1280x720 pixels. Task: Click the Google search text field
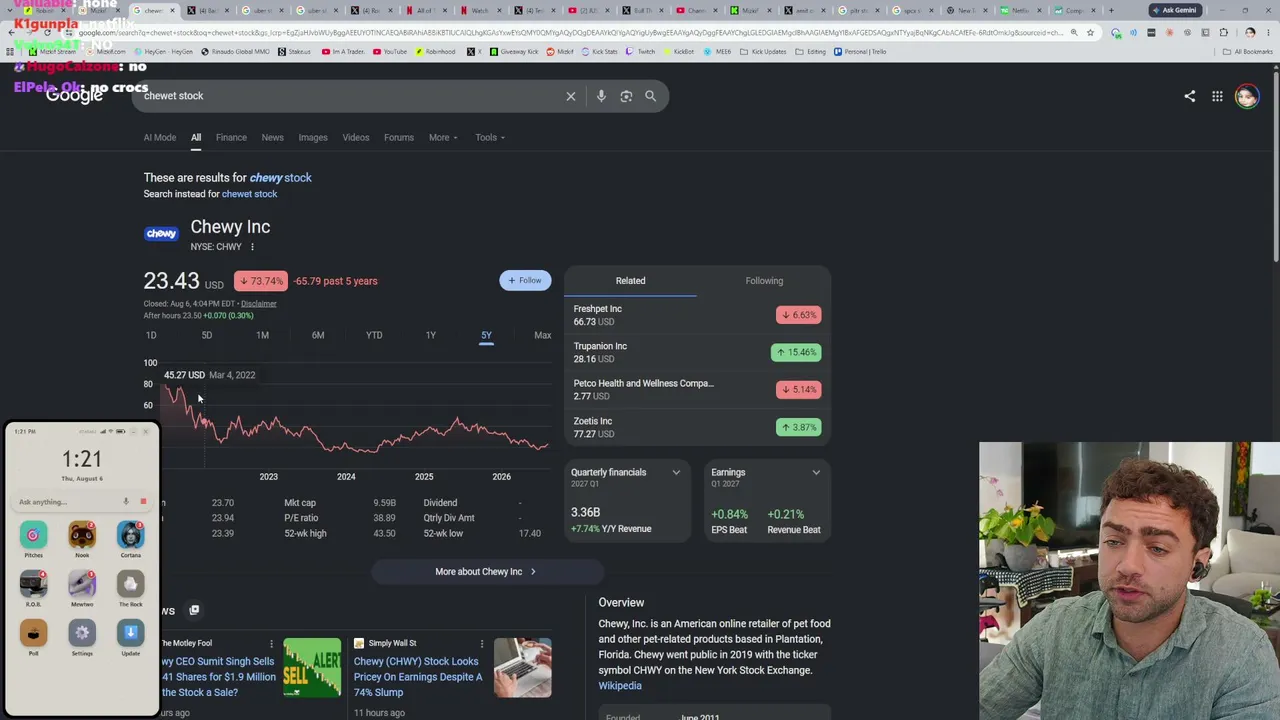coord(350,96)
